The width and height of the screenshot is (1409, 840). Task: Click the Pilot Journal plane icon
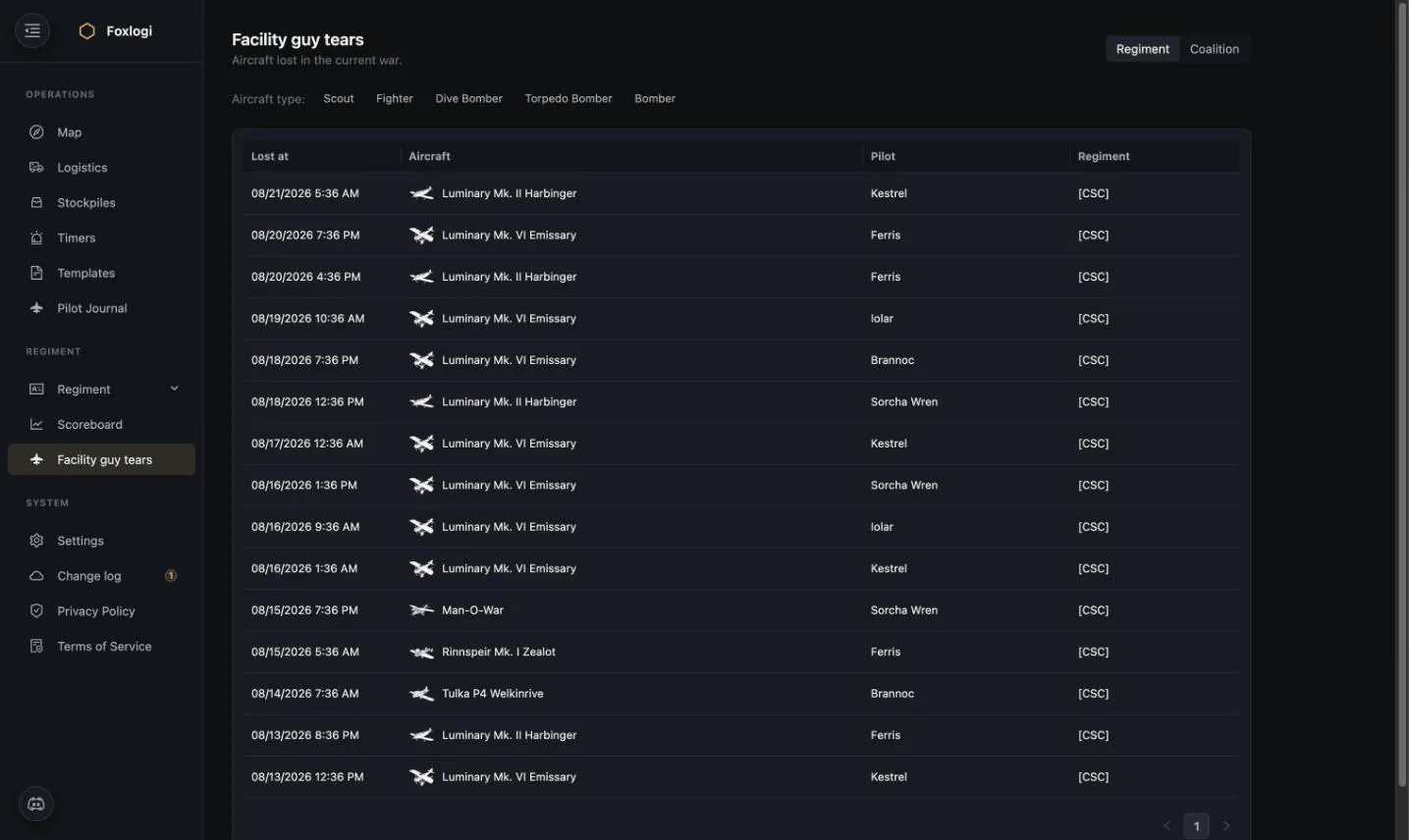[36, 308]
